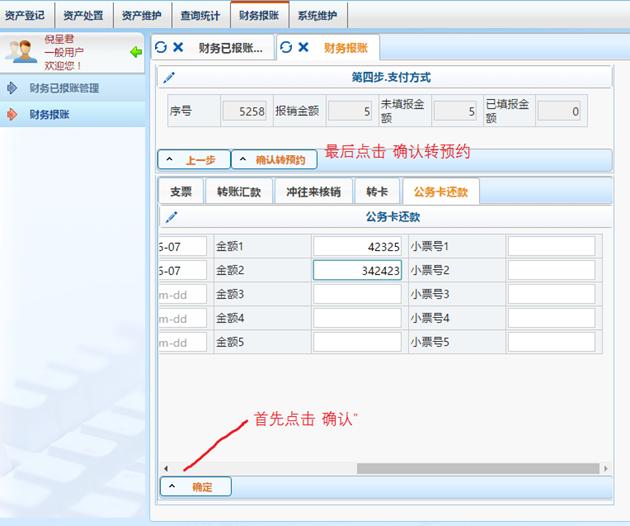Close the 财务报账 tab with its X
Image resolution: width=630 pixels, height=526 pixels.
click(303, 47)
